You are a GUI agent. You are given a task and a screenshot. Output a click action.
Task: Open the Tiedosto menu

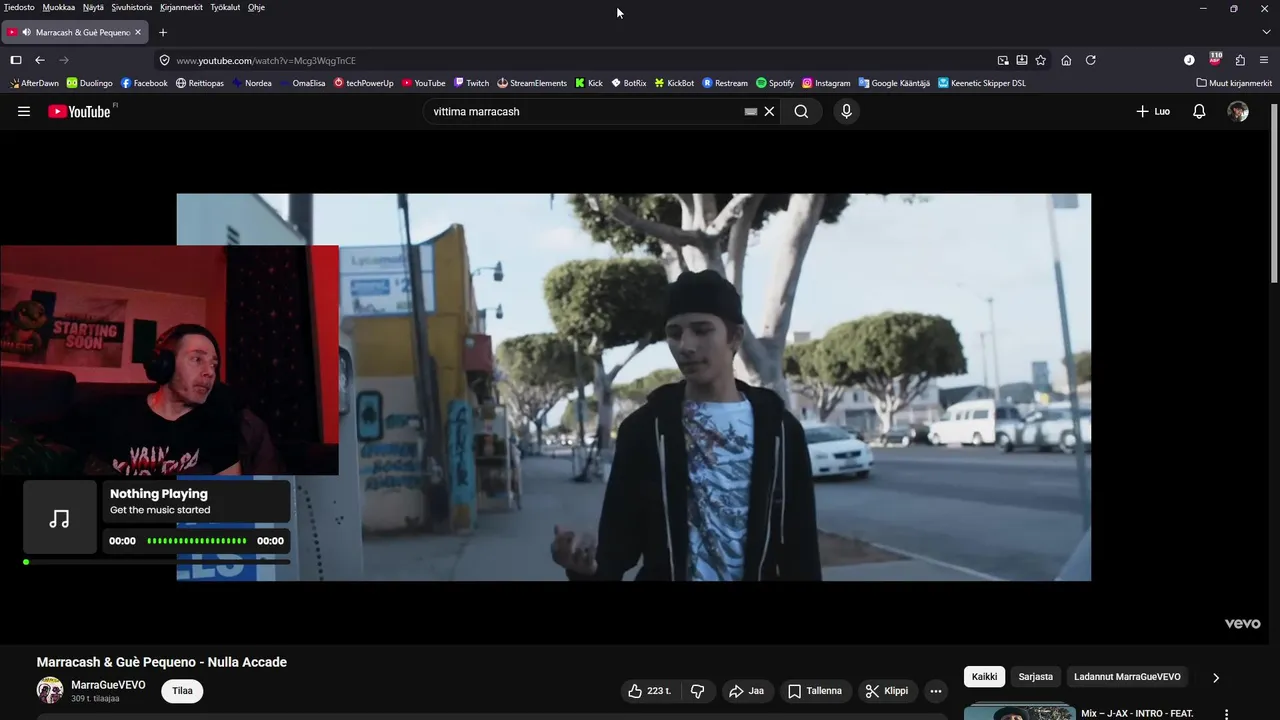tap(19, 7)
